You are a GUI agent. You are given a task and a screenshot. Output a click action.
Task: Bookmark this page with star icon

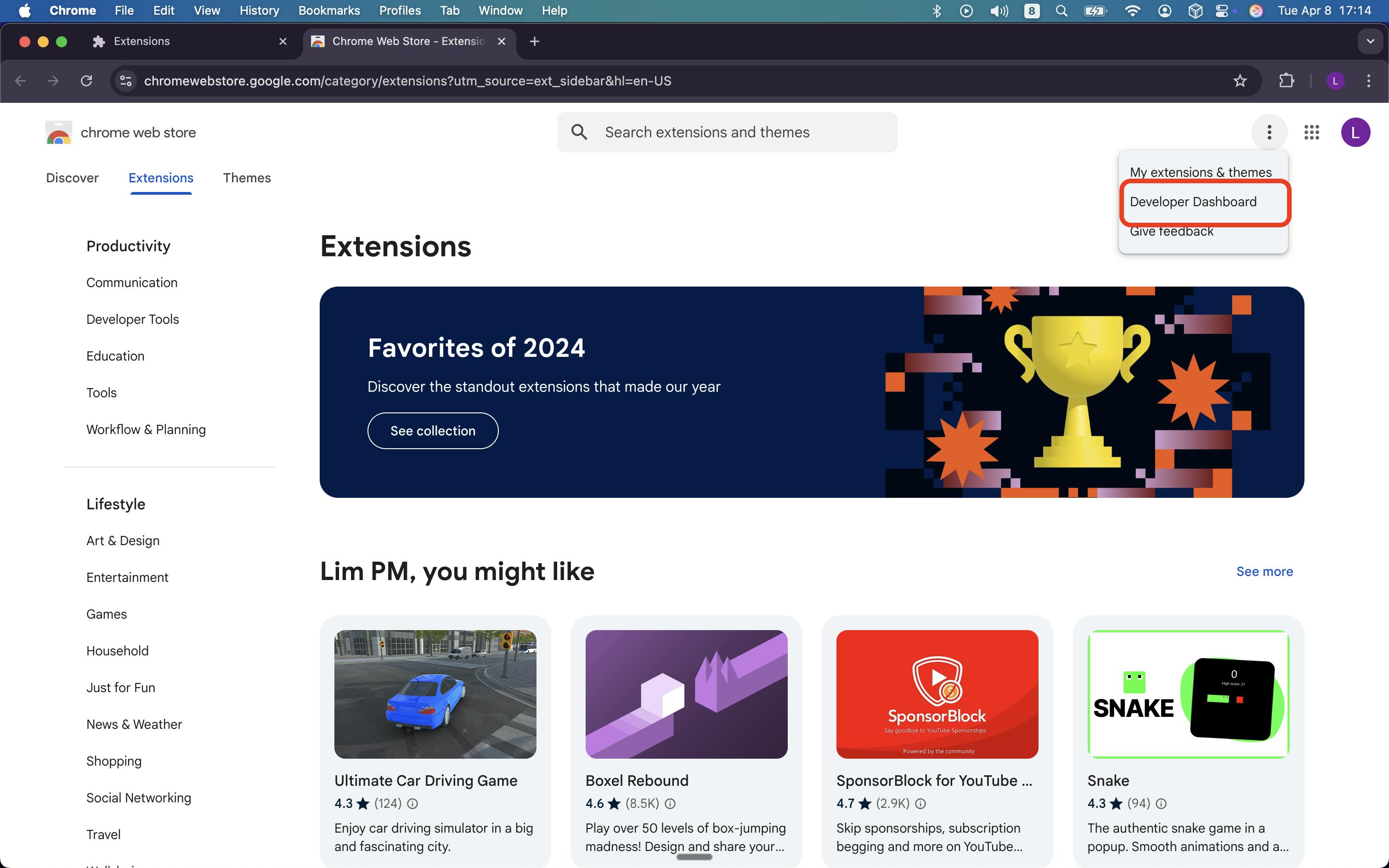click(x=1240, y=81)
